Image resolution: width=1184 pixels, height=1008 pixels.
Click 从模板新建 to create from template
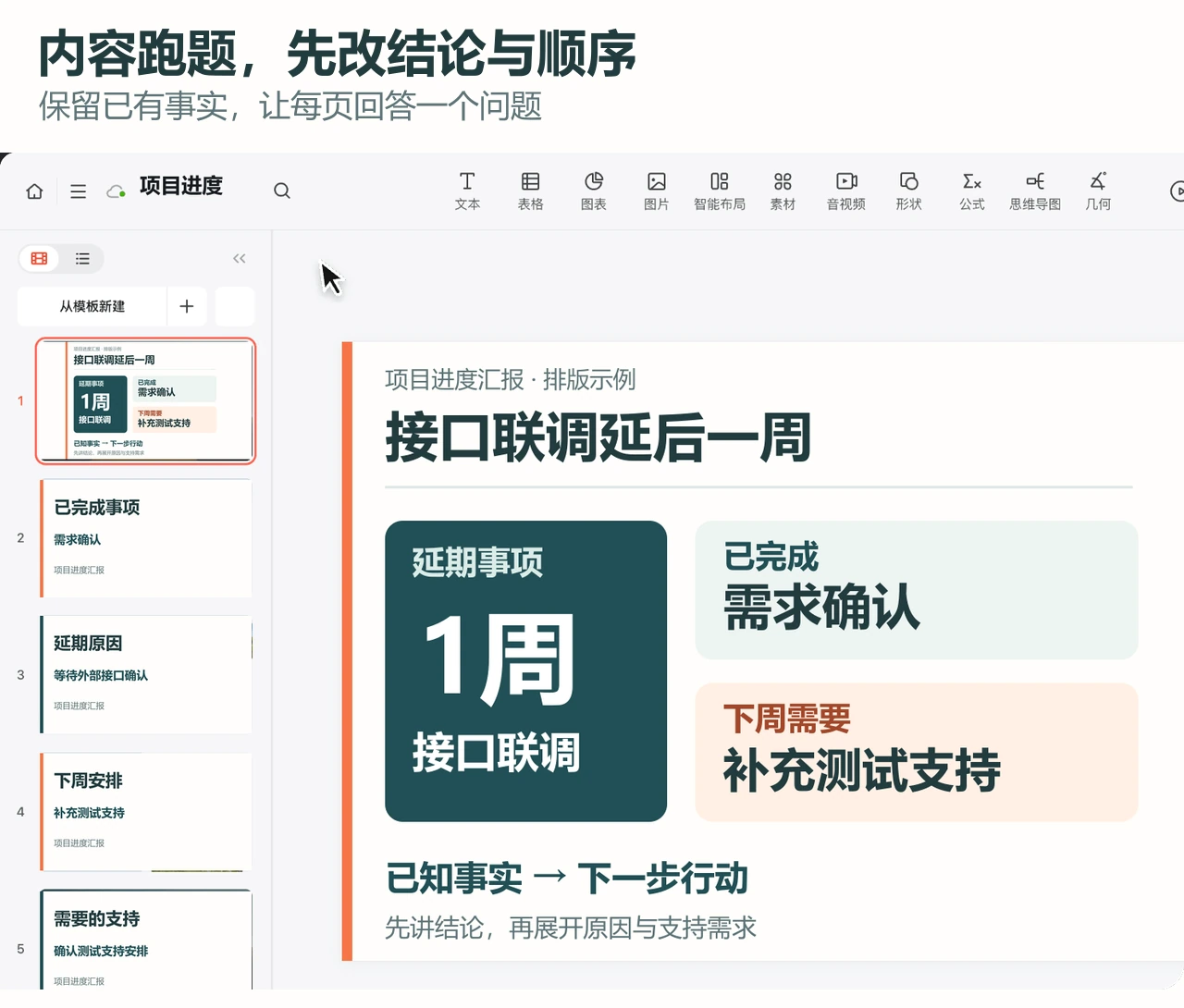92,306
